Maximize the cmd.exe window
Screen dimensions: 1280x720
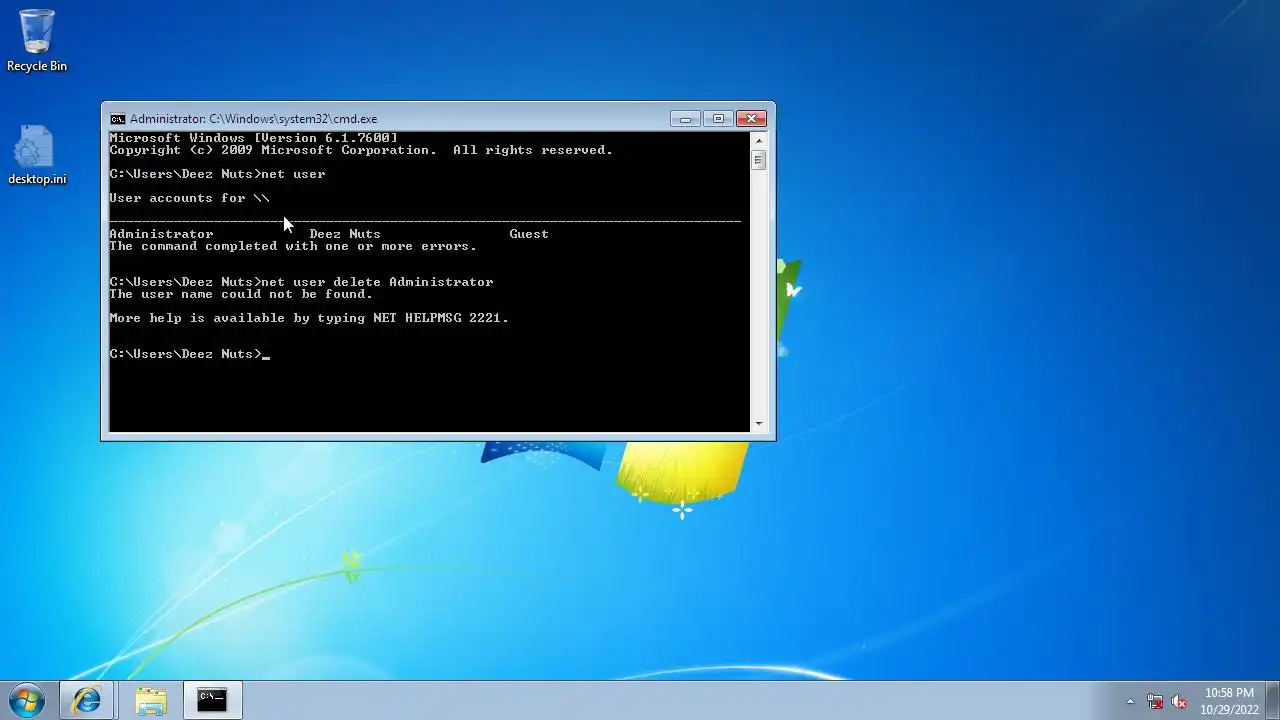coord(718,119)
